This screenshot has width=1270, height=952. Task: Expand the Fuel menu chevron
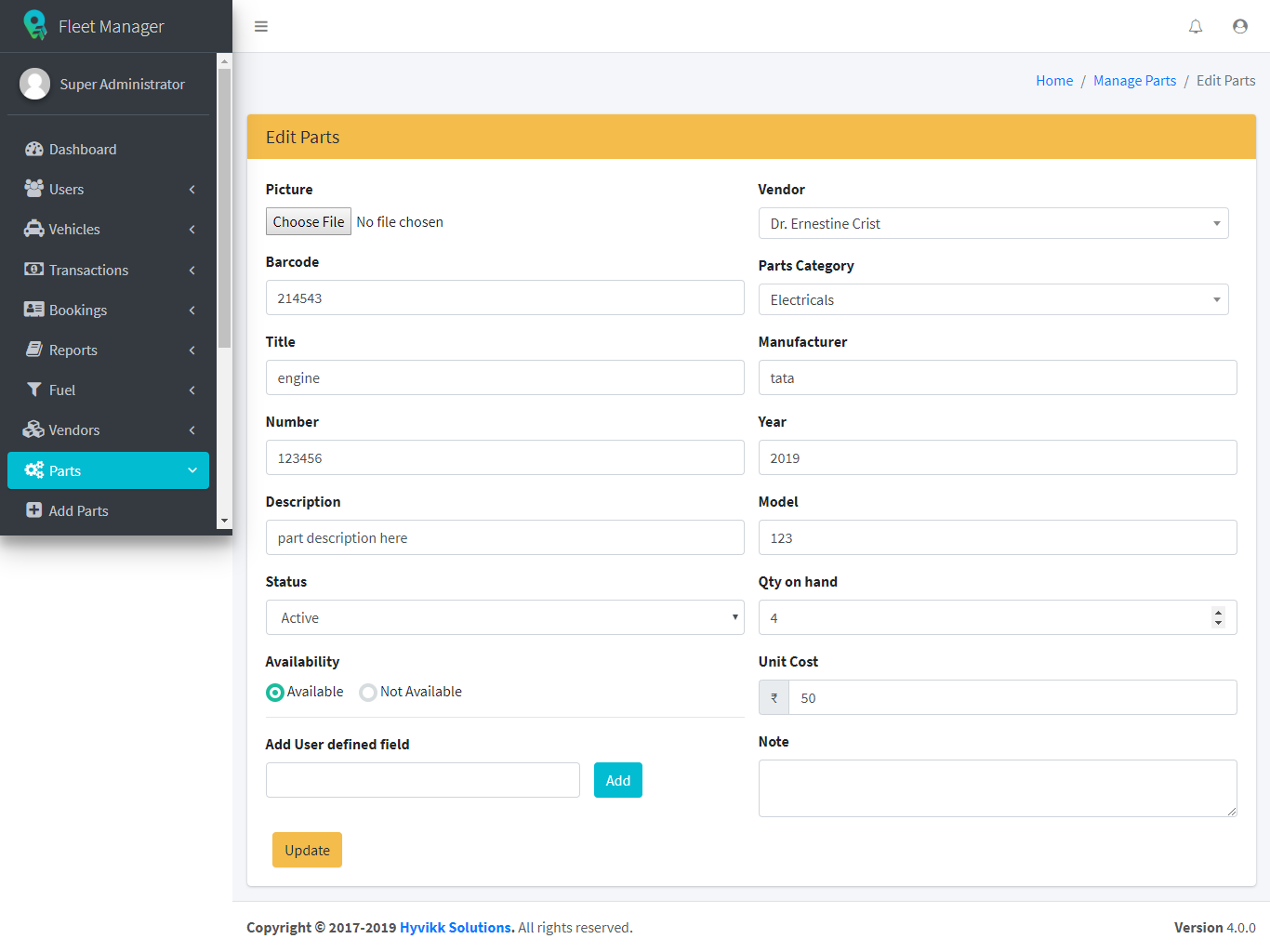[x=192, y=390]
